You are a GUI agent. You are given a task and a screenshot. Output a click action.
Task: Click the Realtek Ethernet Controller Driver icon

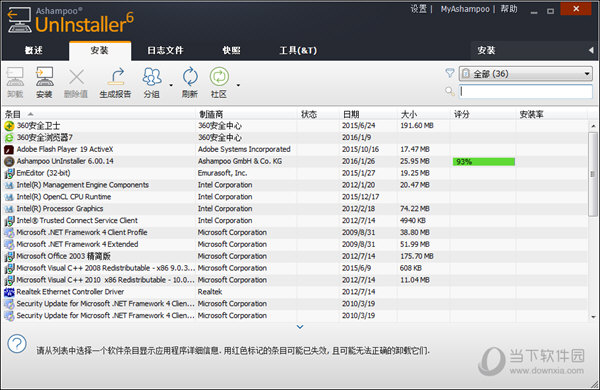click(x=9, y=292)
